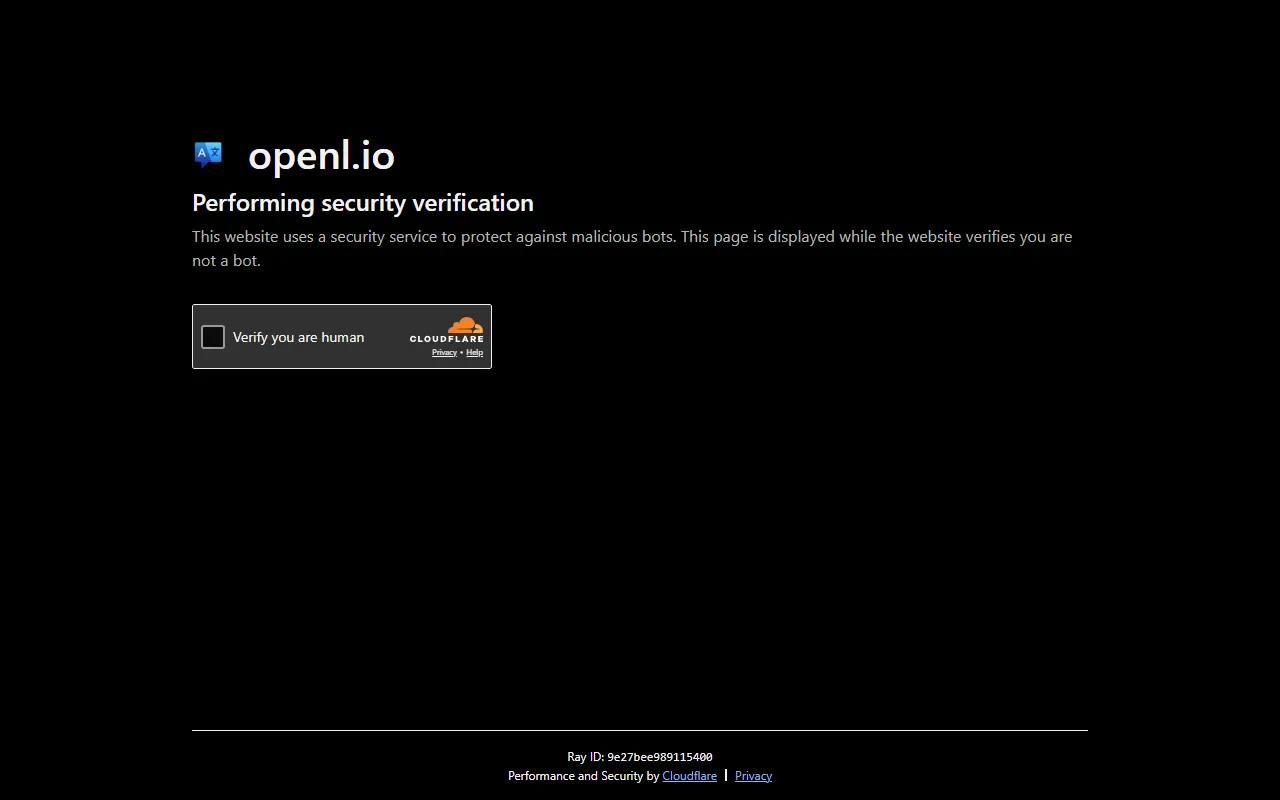Click the "Ray ID:" label in footer
1280x800 pixels.
pos(585,757)
